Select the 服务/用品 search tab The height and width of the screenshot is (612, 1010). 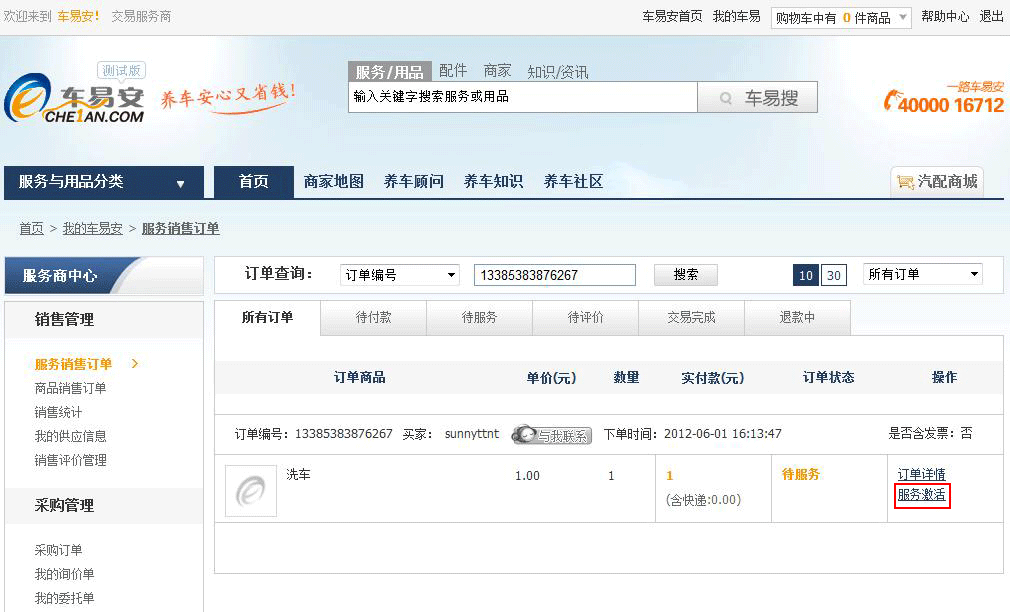389,72
